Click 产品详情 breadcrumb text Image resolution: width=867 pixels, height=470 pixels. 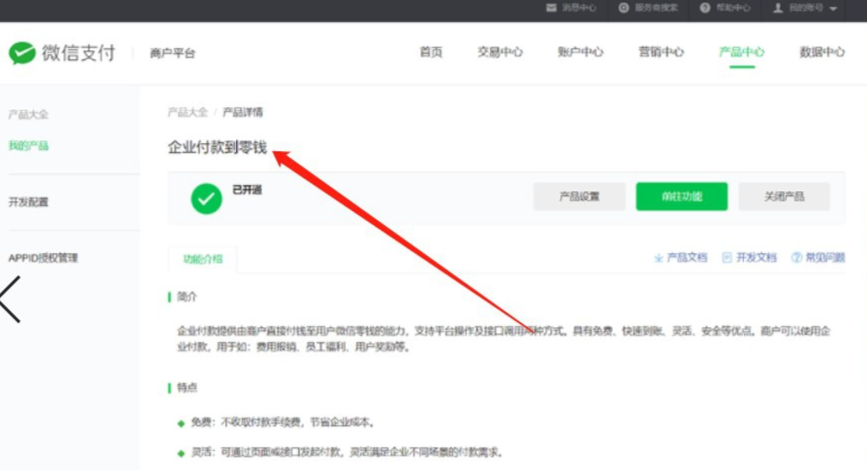tap(243, 112)
